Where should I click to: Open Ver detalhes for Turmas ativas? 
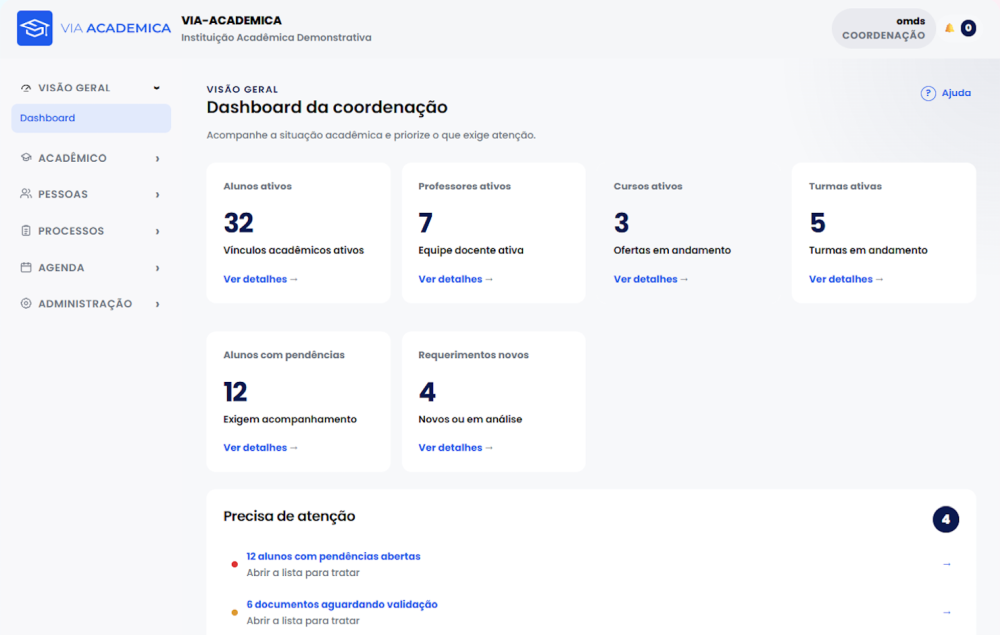point(846,279)
